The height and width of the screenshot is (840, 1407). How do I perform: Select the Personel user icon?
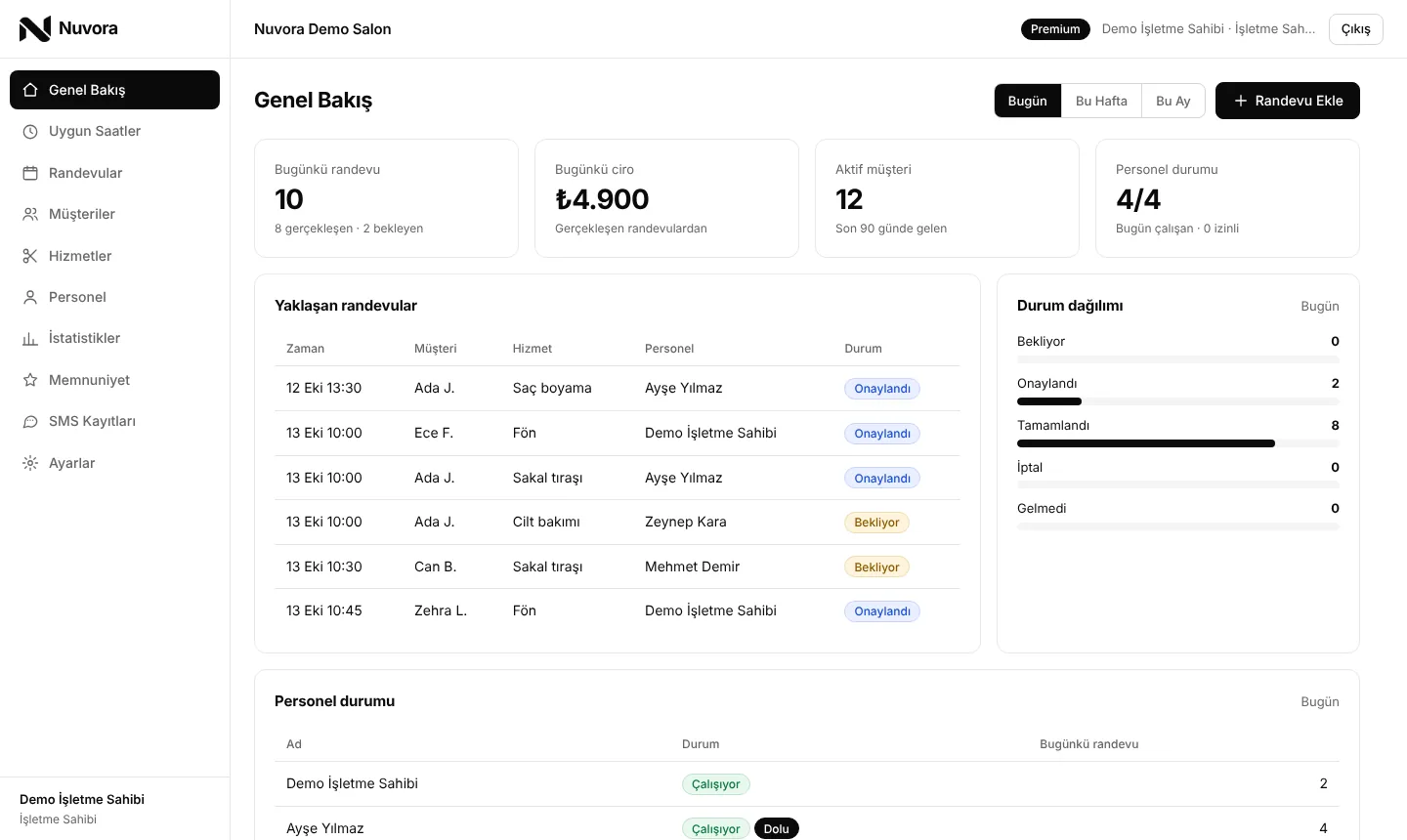pyautogui.click(x=30, y=297)
